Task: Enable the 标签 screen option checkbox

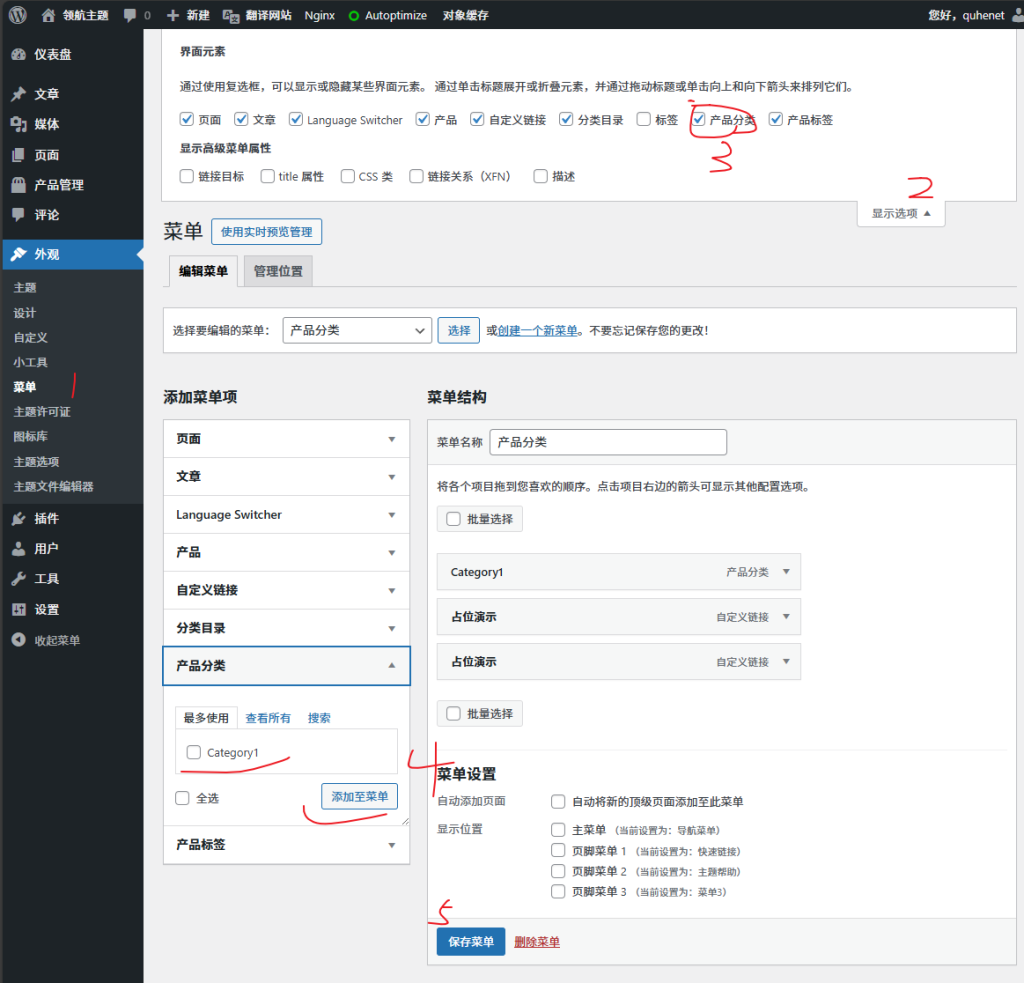Action: click(x=644, y=119)
